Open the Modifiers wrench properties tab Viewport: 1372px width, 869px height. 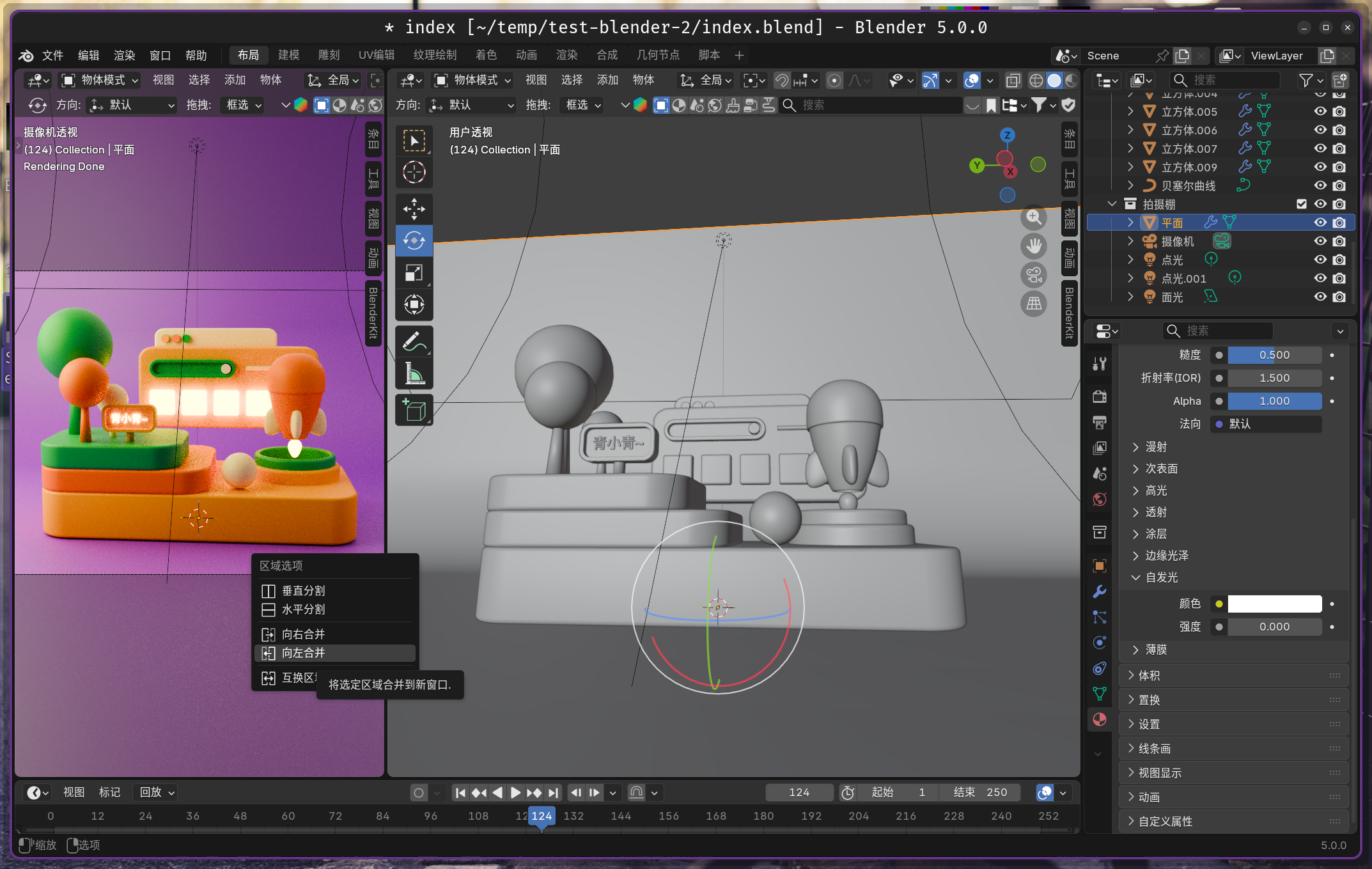pyautogui.click(x=1100, y=591)
